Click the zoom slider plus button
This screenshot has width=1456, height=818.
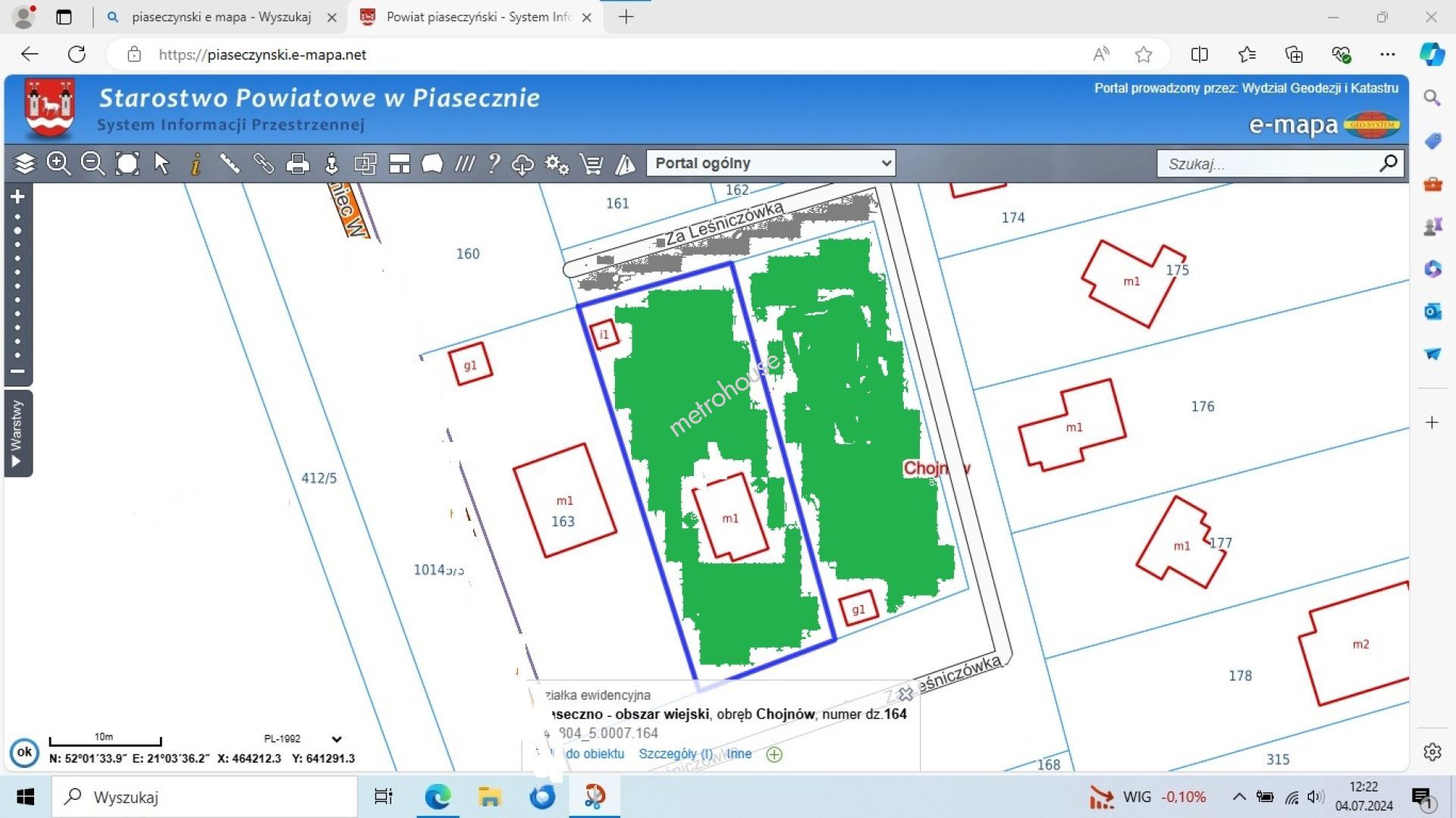17,197
